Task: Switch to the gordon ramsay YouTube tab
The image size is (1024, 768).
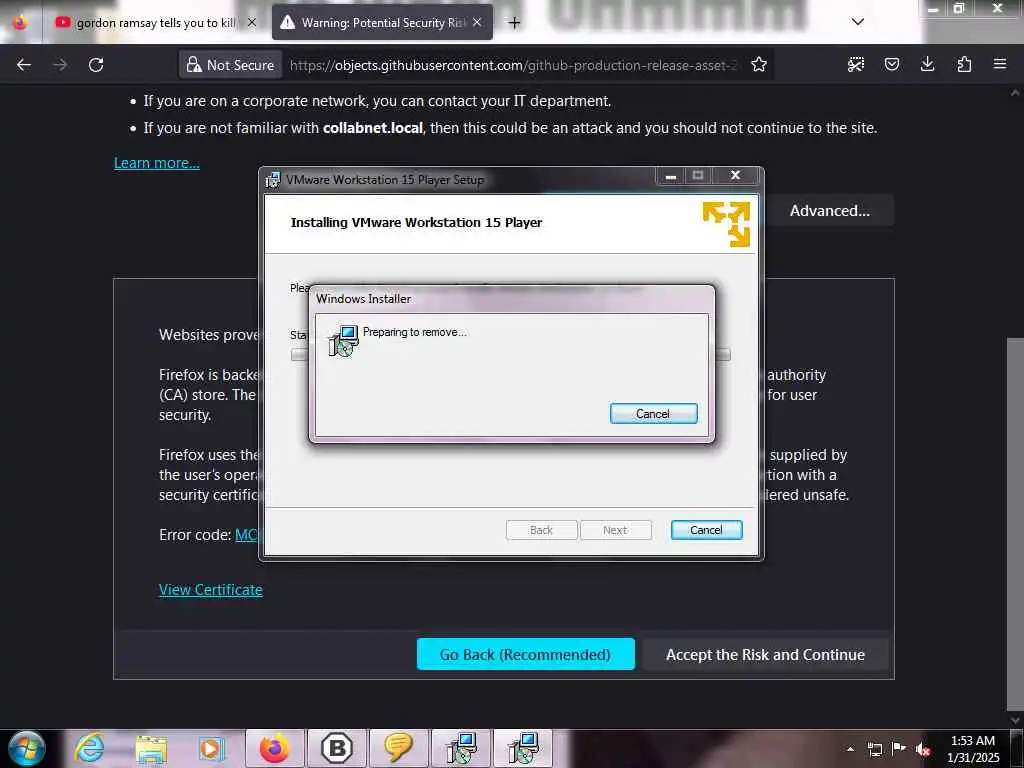Action: pos(155,23)
